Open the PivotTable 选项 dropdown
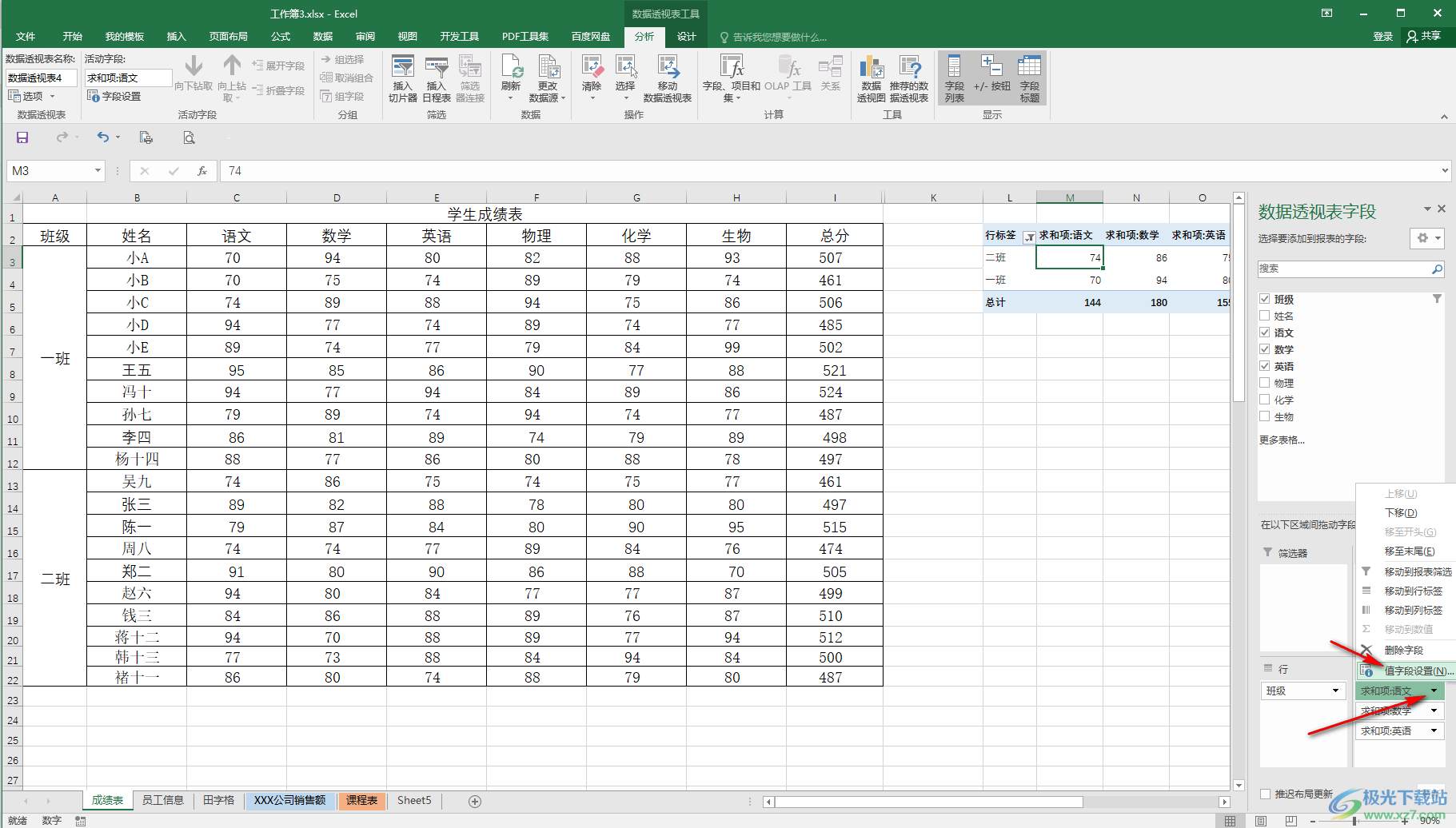The image size is (1456, 828). click(x=32, y=96)
